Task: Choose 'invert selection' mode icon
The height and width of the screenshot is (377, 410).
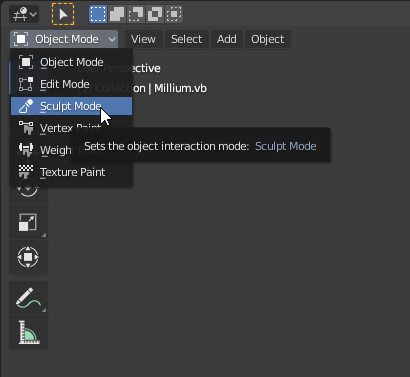Action: [155, 14]
